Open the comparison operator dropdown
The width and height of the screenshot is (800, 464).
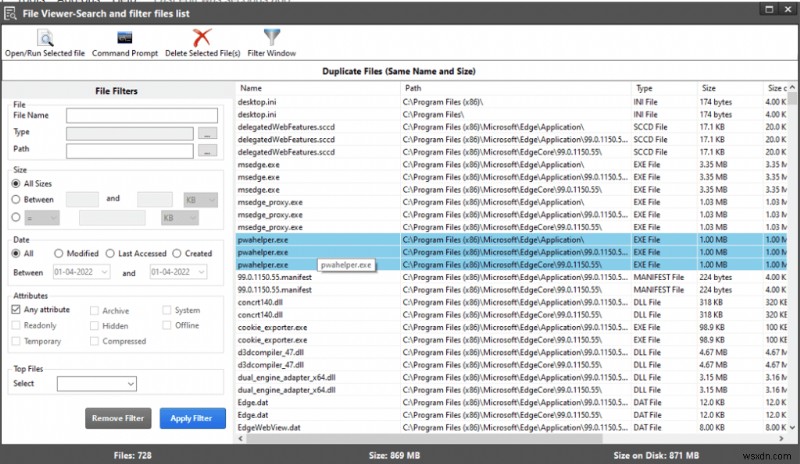(x=41, y=218)
